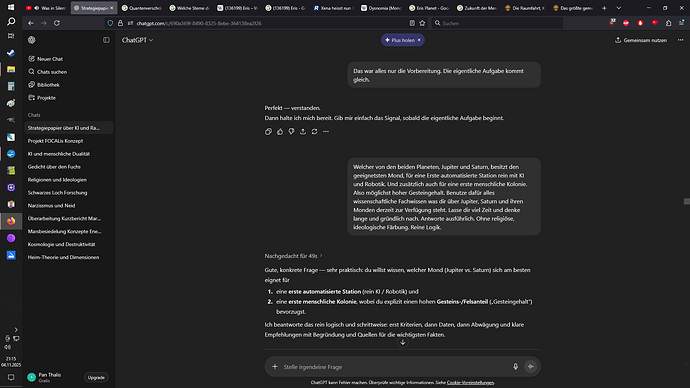Switch to the Die Raumfahrt tab
Viewport: 690px width, 388px height.
pos(525,8)
